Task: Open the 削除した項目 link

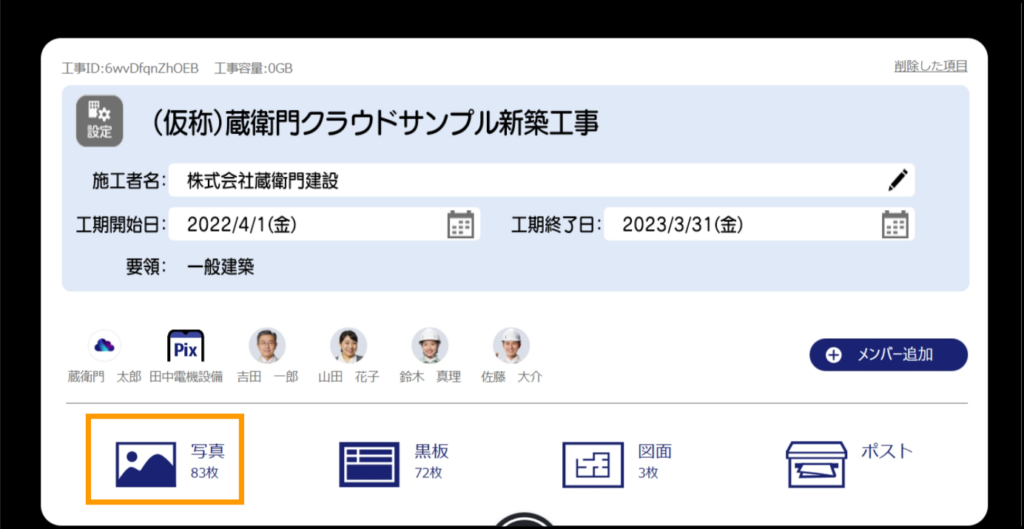Action: 930,66
